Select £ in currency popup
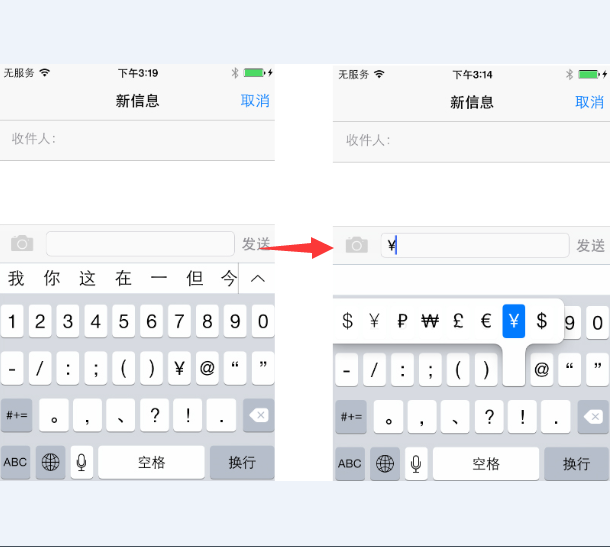 click(458, 321)
